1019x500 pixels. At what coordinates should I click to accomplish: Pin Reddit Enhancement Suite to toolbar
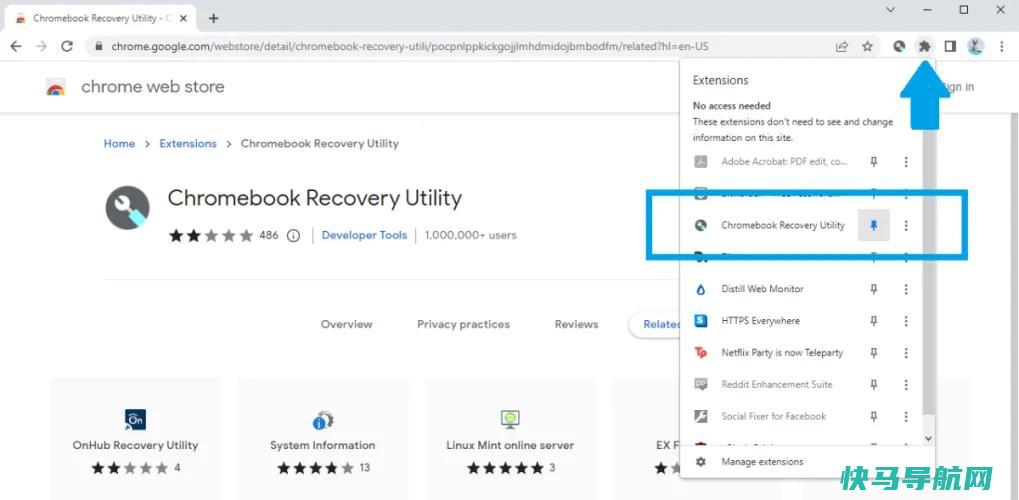(874, 385)
